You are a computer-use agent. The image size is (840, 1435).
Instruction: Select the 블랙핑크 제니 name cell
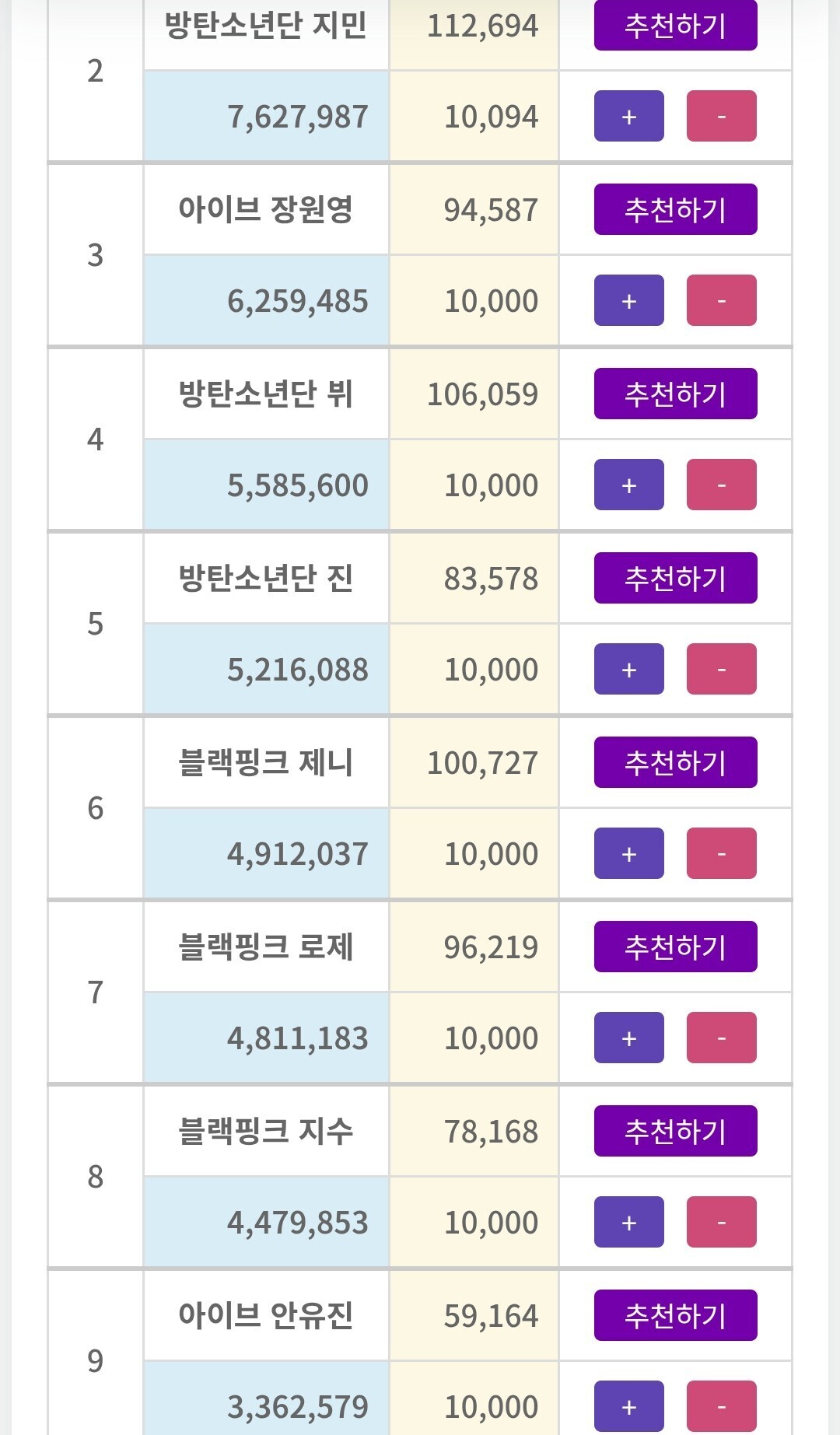click(266, 763)
